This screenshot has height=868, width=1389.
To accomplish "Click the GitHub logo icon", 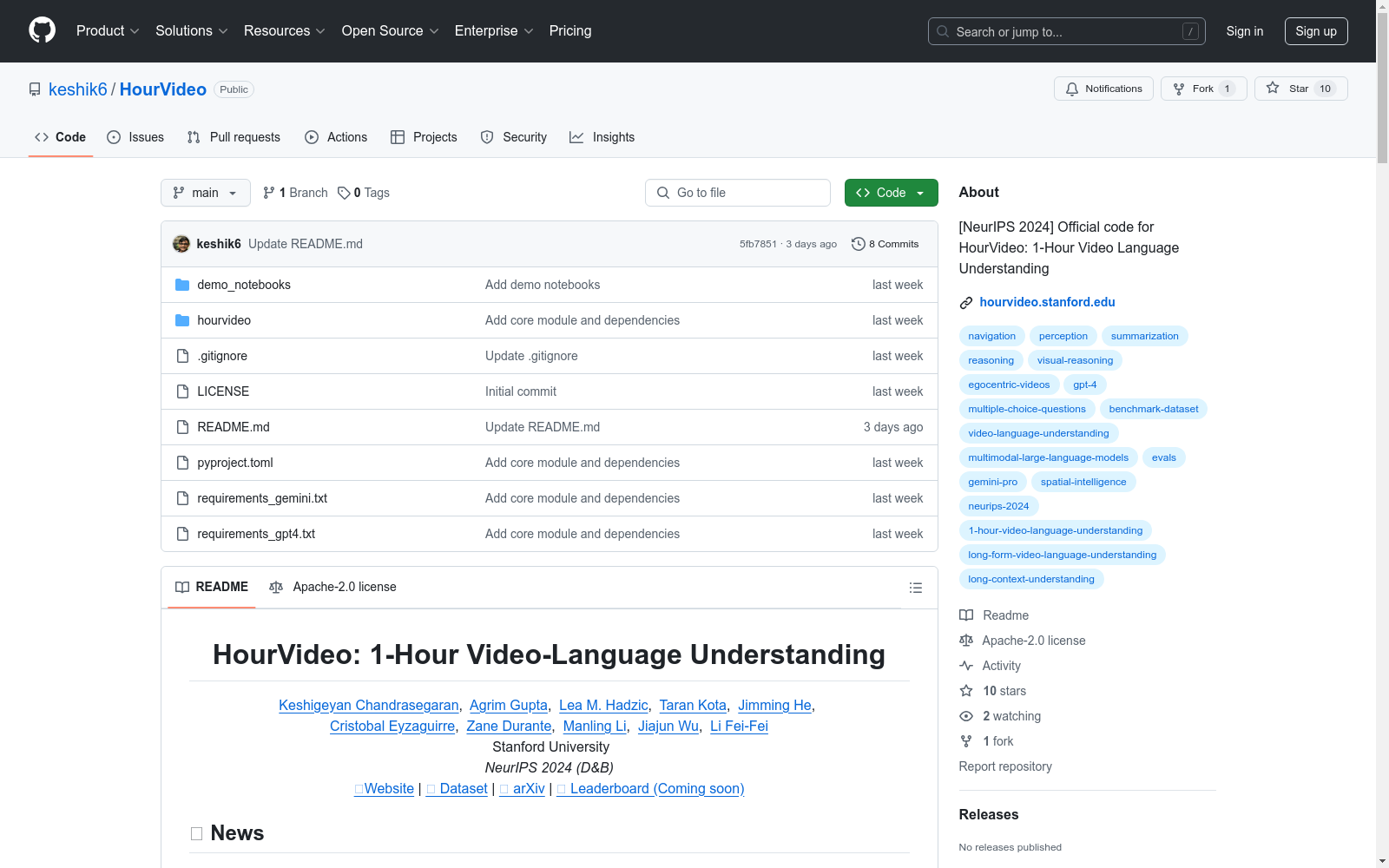I will point(42,30).
